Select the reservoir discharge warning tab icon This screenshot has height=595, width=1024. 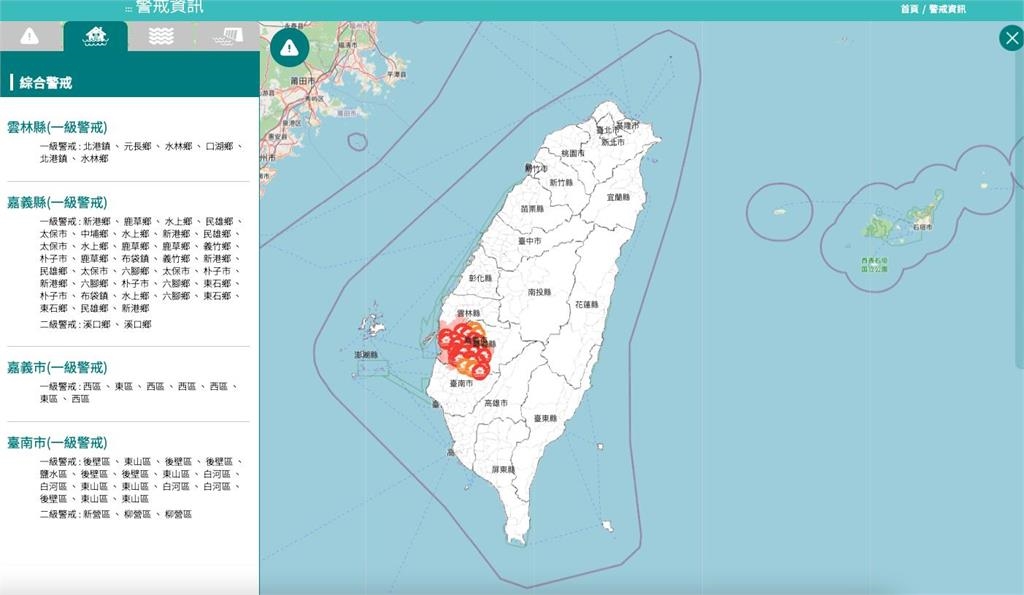229,39
